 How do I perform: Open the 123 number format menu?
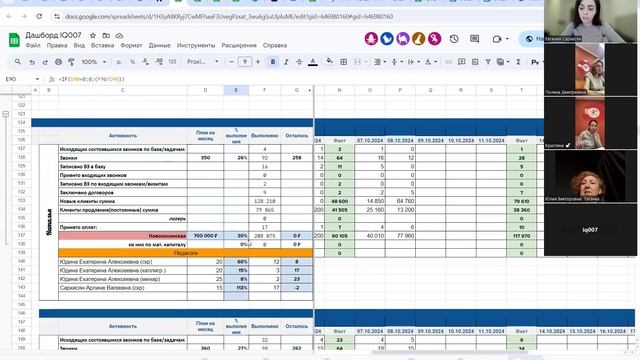tap(172, 62)
